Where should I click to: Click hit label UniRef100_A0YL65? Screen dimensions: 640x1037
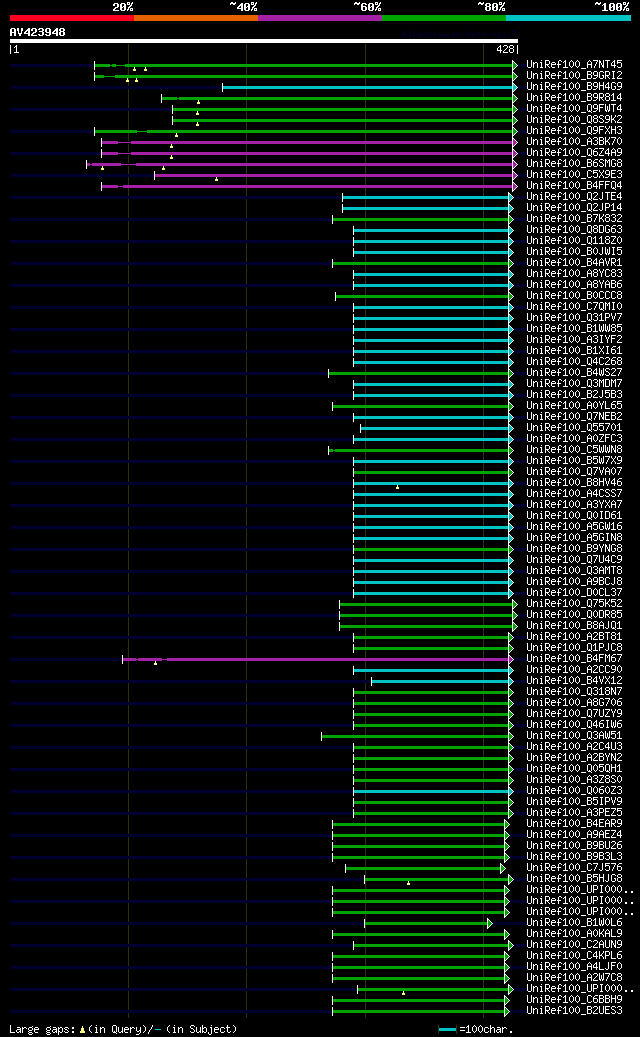574,405
